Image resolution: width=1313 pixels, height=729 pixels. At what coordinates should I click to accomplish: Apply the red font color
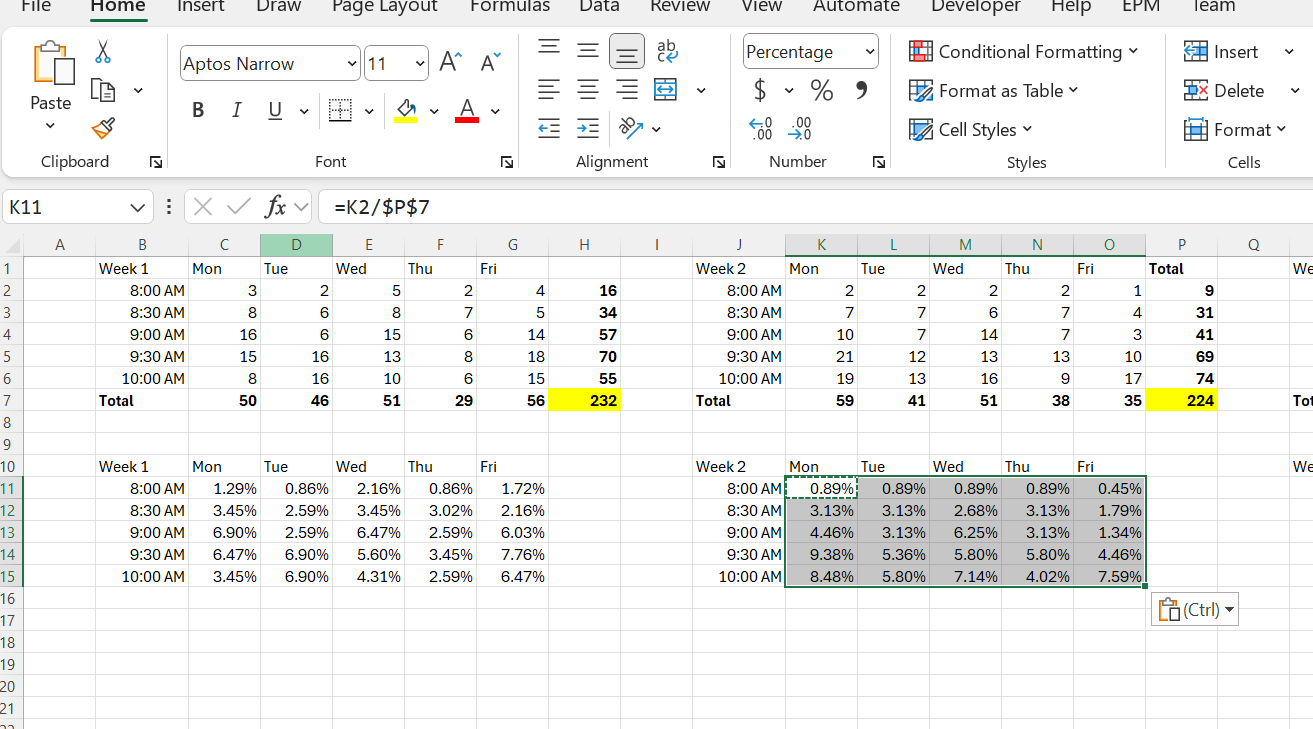(x=467, y=110)
